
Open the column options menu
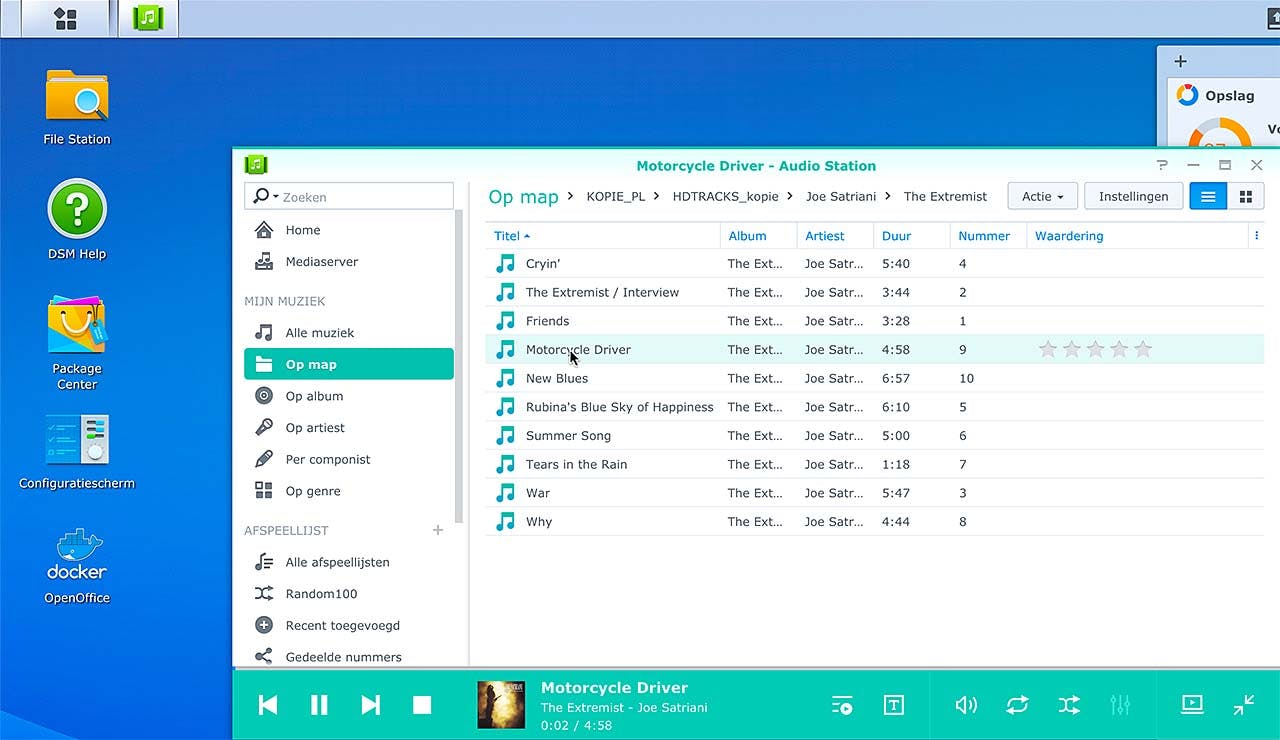[1257, 236]
